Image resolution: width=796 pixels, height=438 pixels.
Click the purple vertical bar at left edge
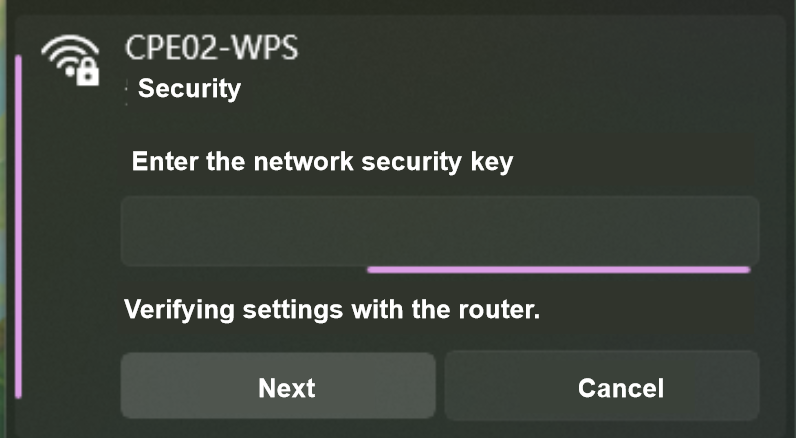coord(18,228)
